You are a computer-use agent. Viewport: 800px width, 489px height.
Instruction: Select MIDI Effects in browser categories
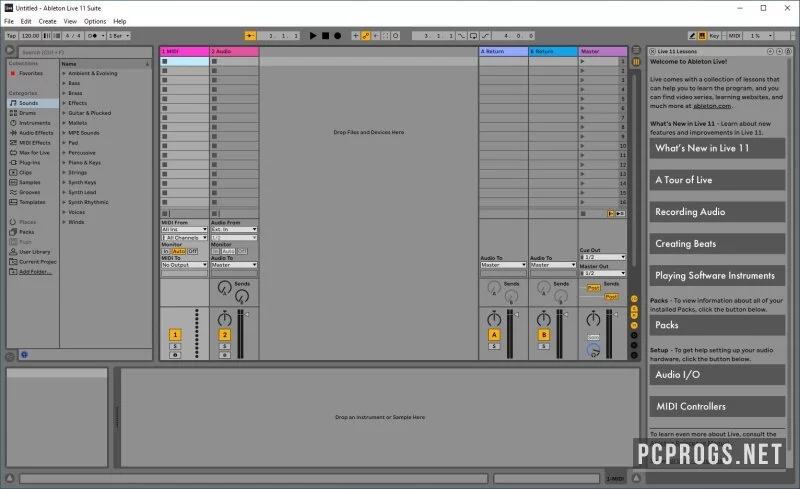pyautogui.click(x=35, y=143)
